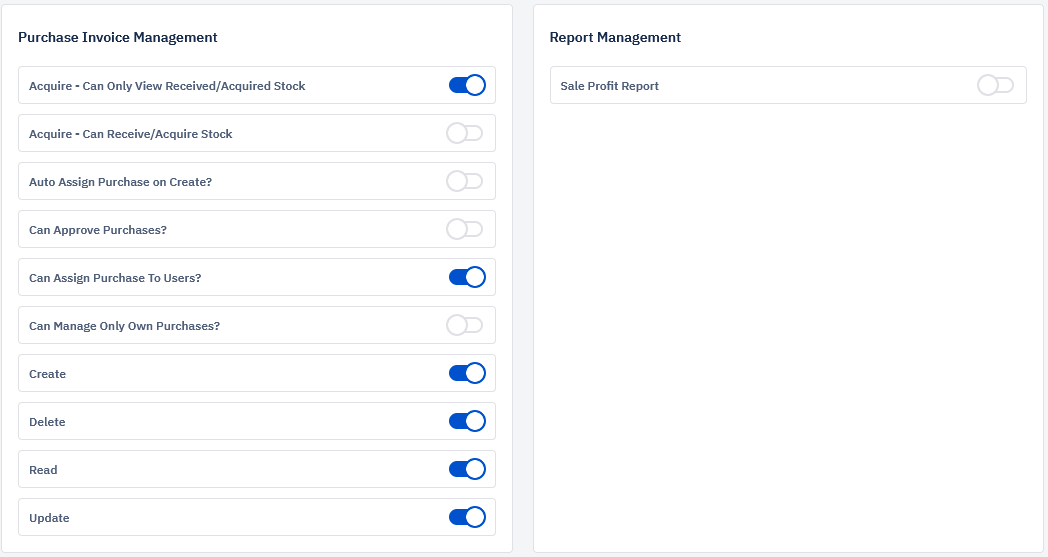Click the Sale Profit Report label text

tap(610, 86)
